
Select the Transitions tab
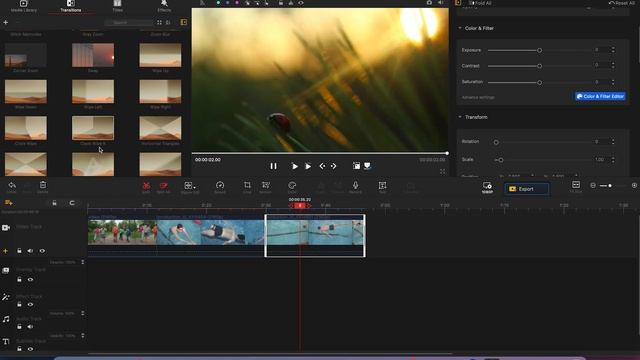pyautogui.click(x=71, y=6)
